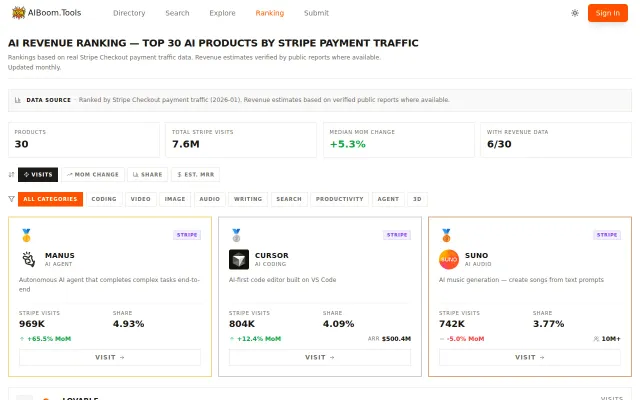Click the Products 30 stat card
The height and width of the screenshot is (400, 640).
coord(84,140)
